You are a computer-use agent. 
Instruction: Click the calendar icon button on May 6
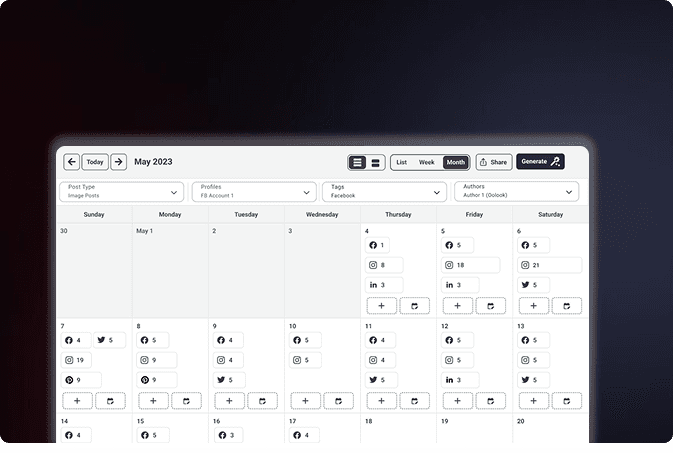coord(567,306)
